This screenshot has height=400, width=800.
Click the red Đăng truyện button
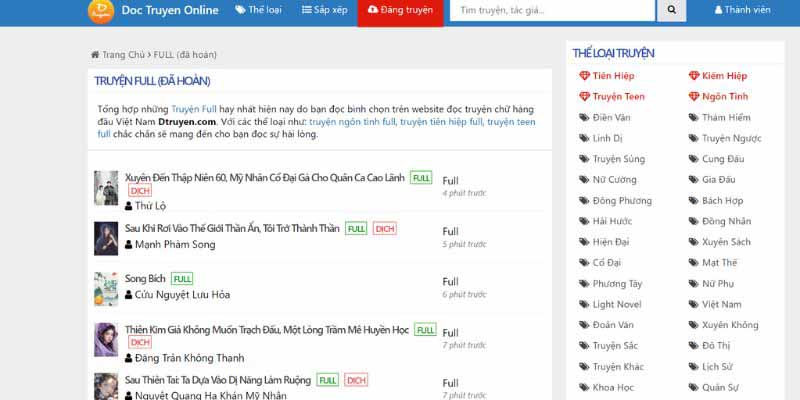401,11
